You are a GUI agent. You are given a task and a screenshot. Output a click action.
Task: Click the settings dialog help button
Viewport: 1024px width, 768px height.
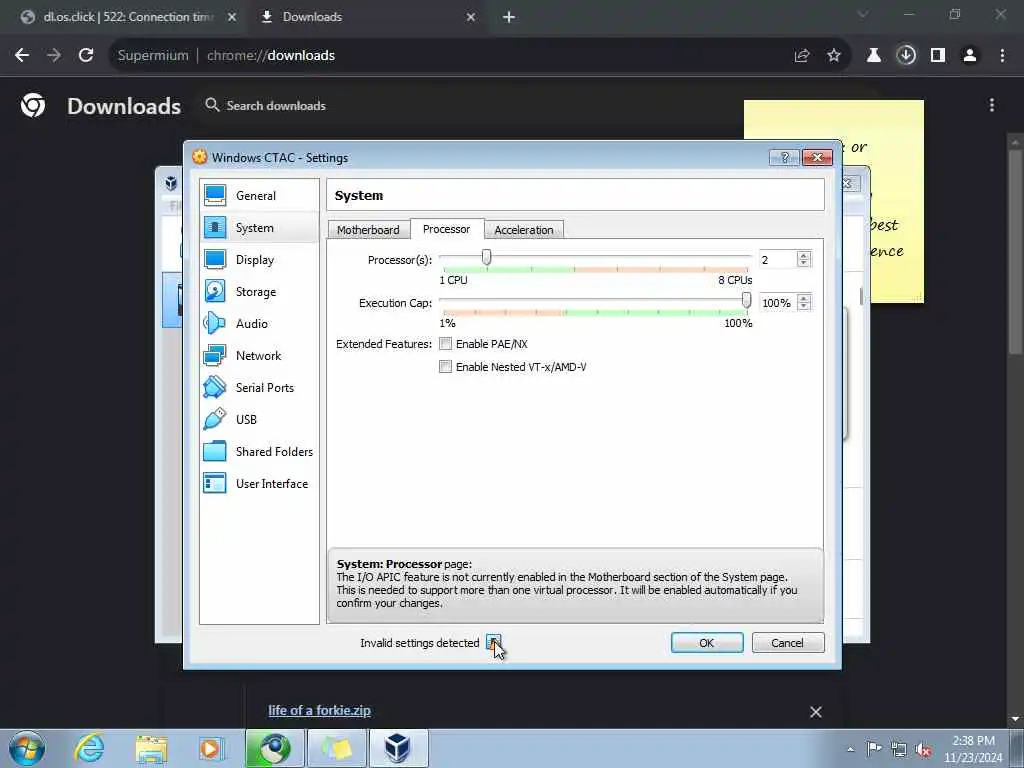click(784, 157)
